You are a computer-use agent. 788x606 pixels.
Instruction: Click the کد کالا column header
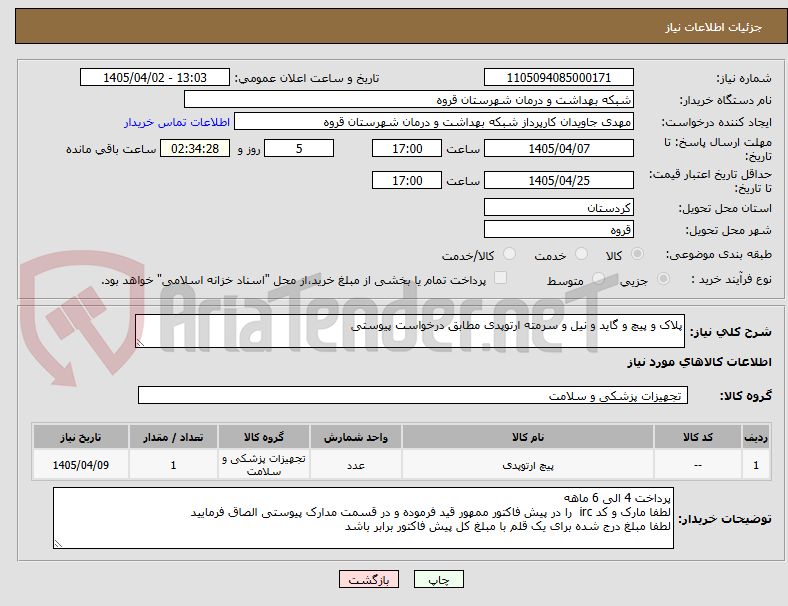698,437
